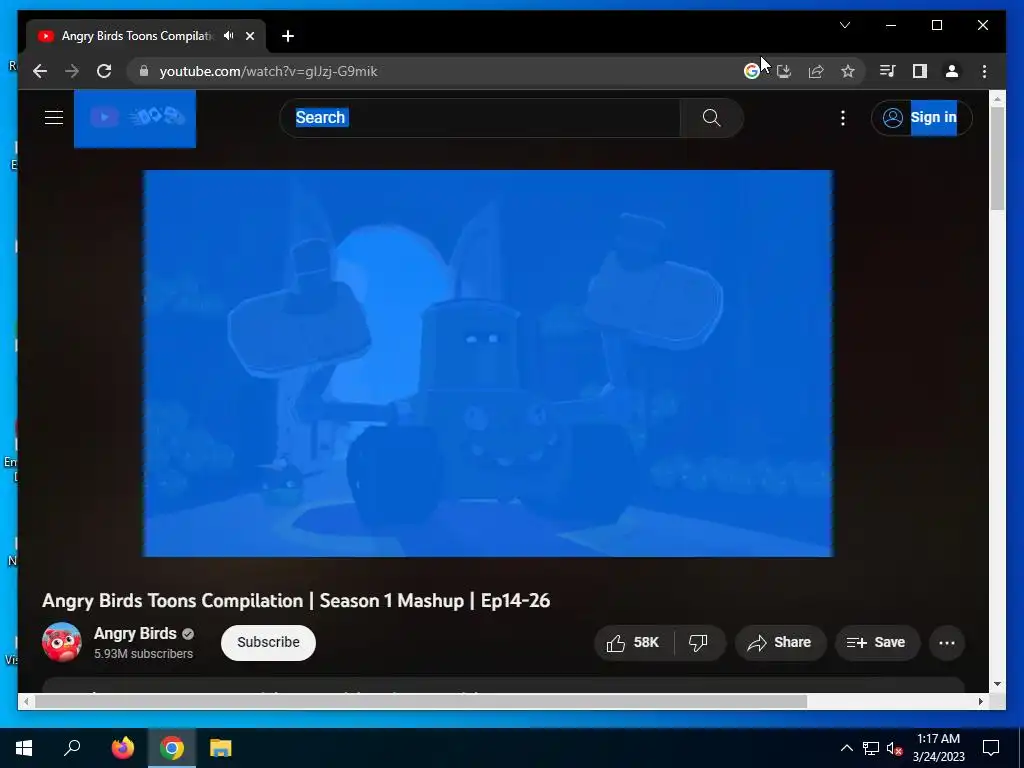Open Angry Birds channel avatar
Screen dimensions: 1024x768
pos(61,642)
